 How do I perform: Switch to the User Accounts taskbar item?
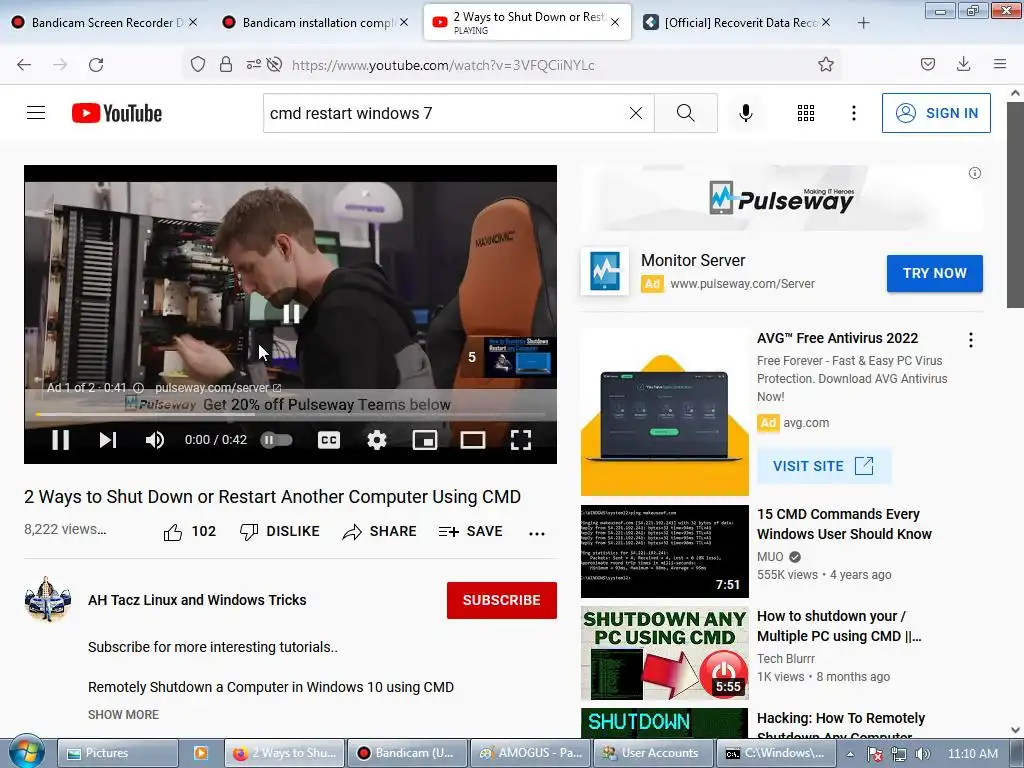[652, 753]
